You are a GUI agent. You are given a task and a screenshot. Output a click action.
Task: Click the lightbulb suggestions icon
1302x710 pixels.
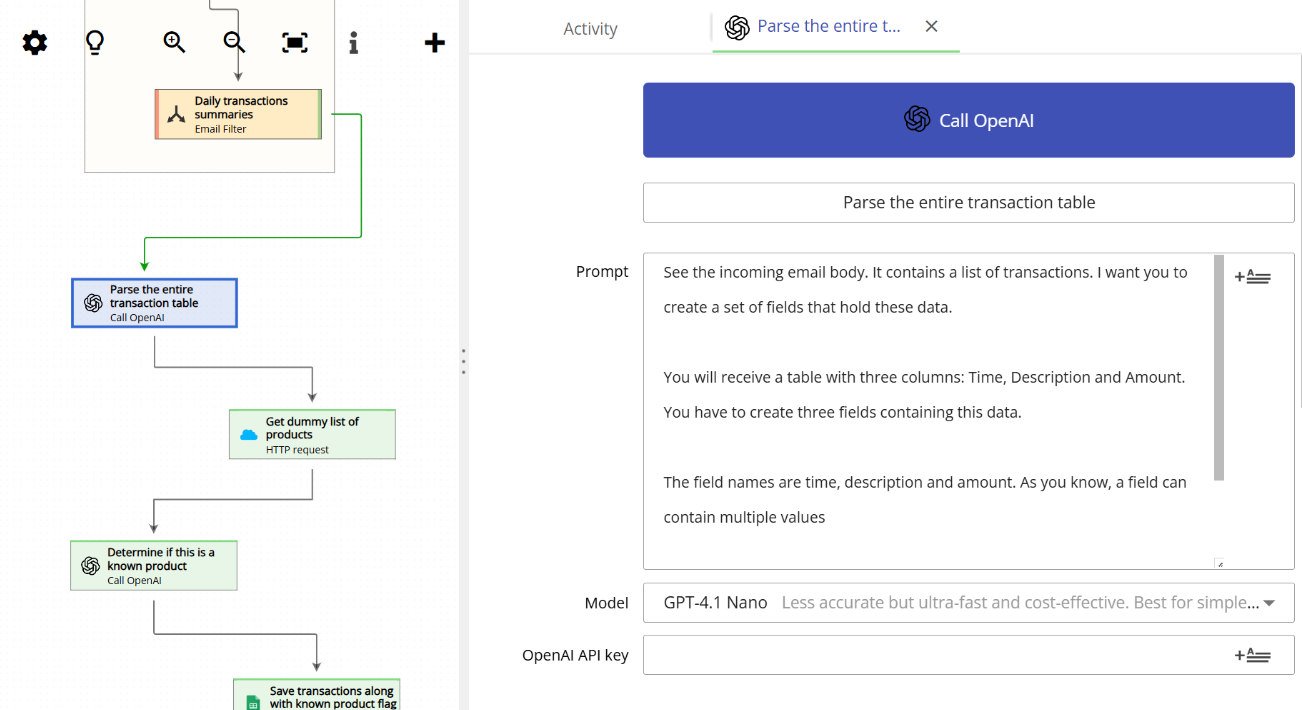click(95, 42)
